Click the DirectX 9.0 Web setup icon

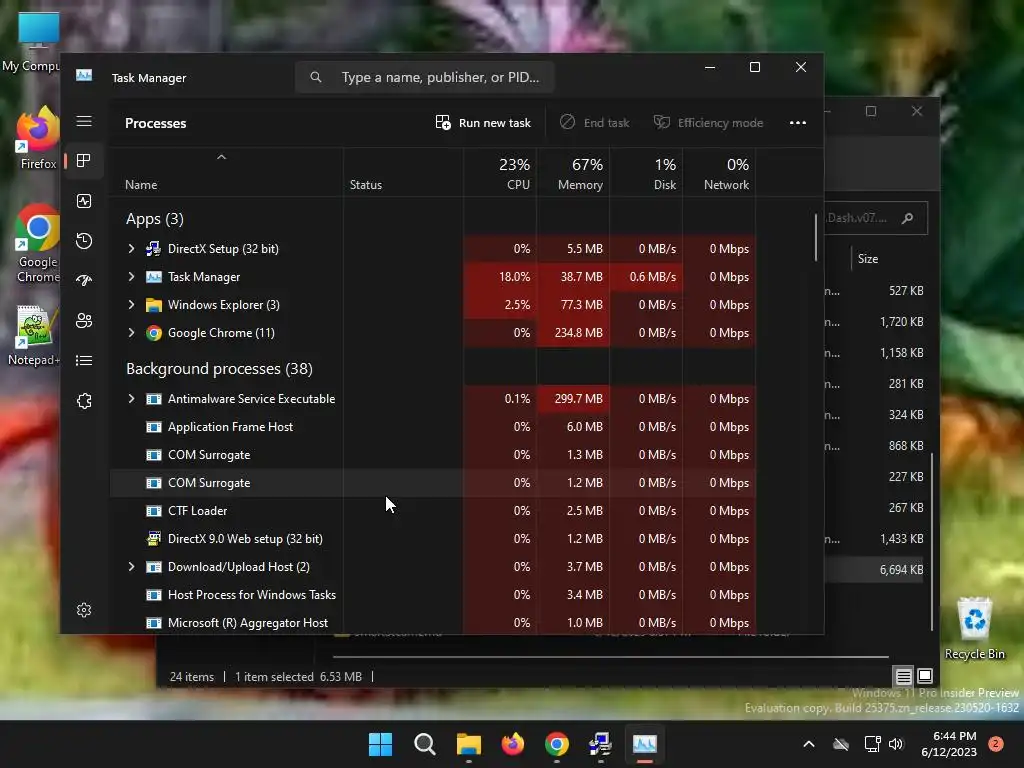[x=153, y=539]
